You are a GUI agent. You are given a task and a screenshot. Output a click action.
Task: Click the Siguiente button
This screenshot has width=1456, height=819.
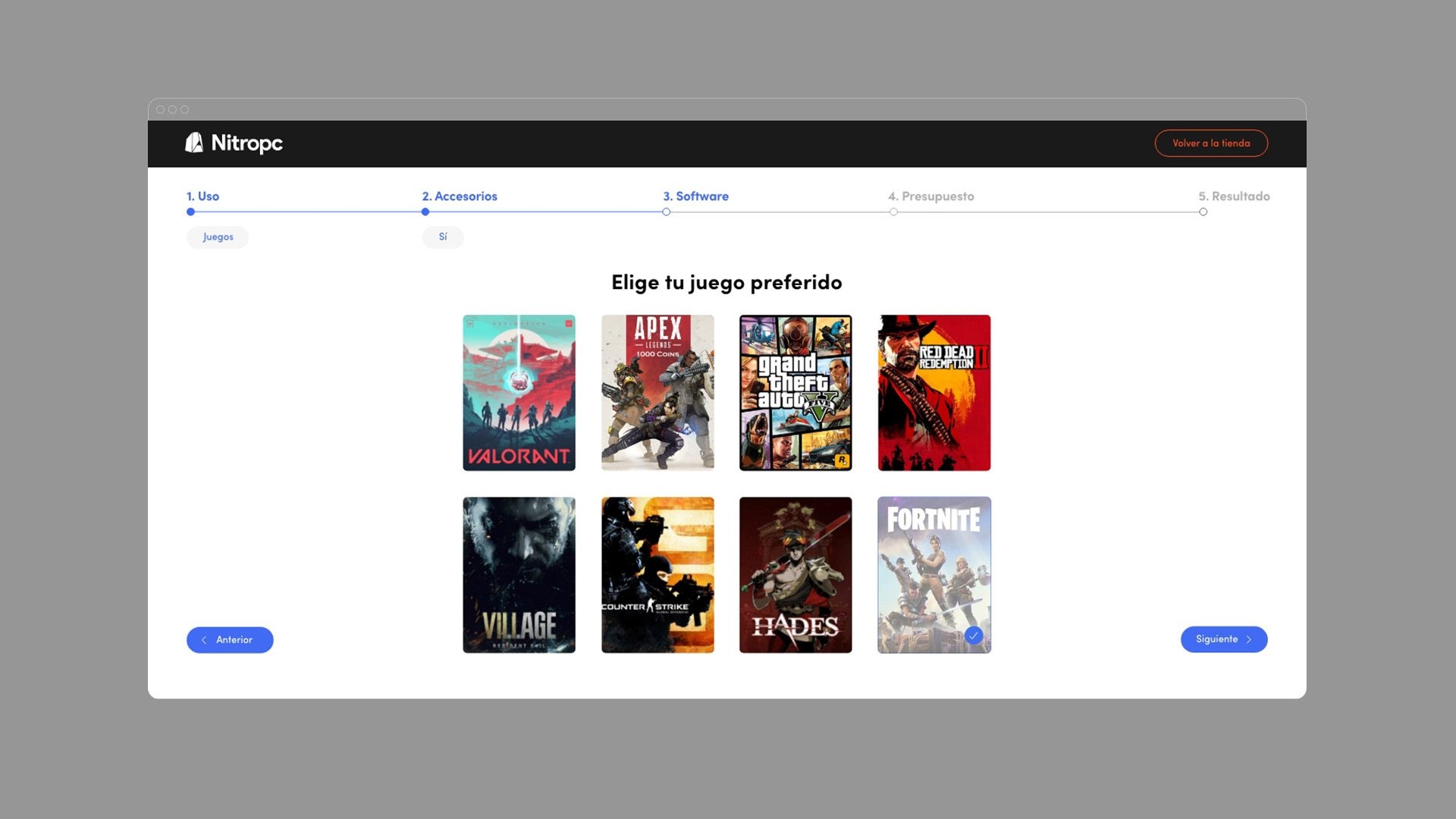[1224, 639]
